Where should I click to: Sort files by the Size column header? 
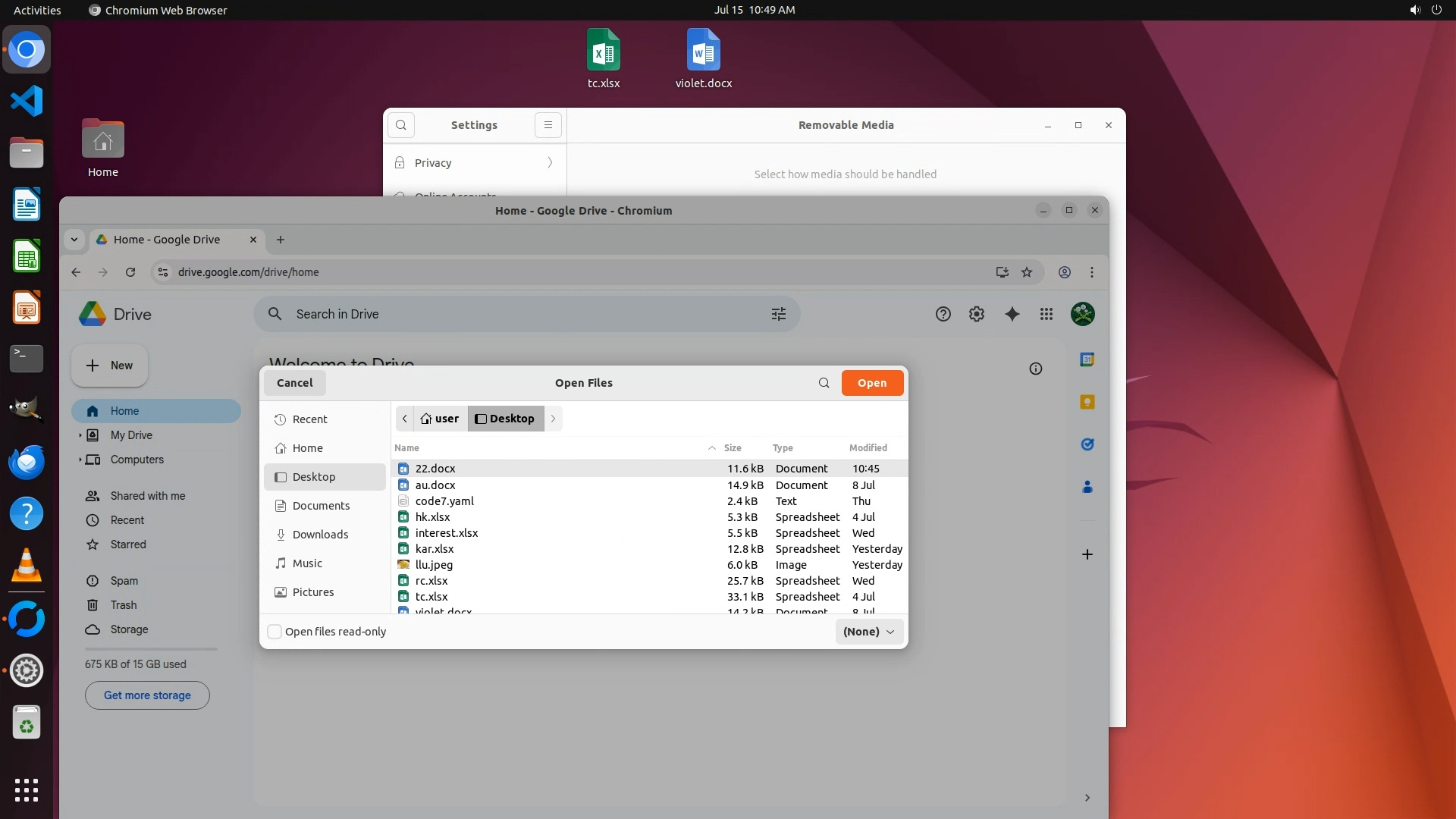coord(732,448)
